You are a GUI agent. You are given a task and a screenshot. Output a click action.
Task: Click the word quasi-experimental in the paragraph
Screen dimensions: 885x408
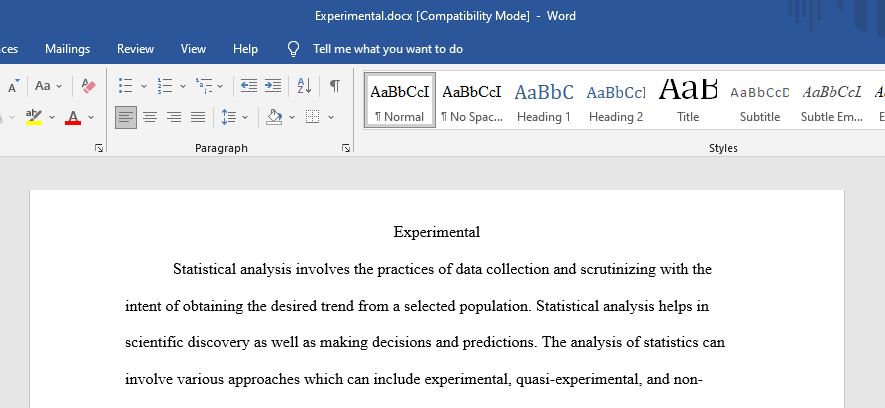click(x=579, y=379)
